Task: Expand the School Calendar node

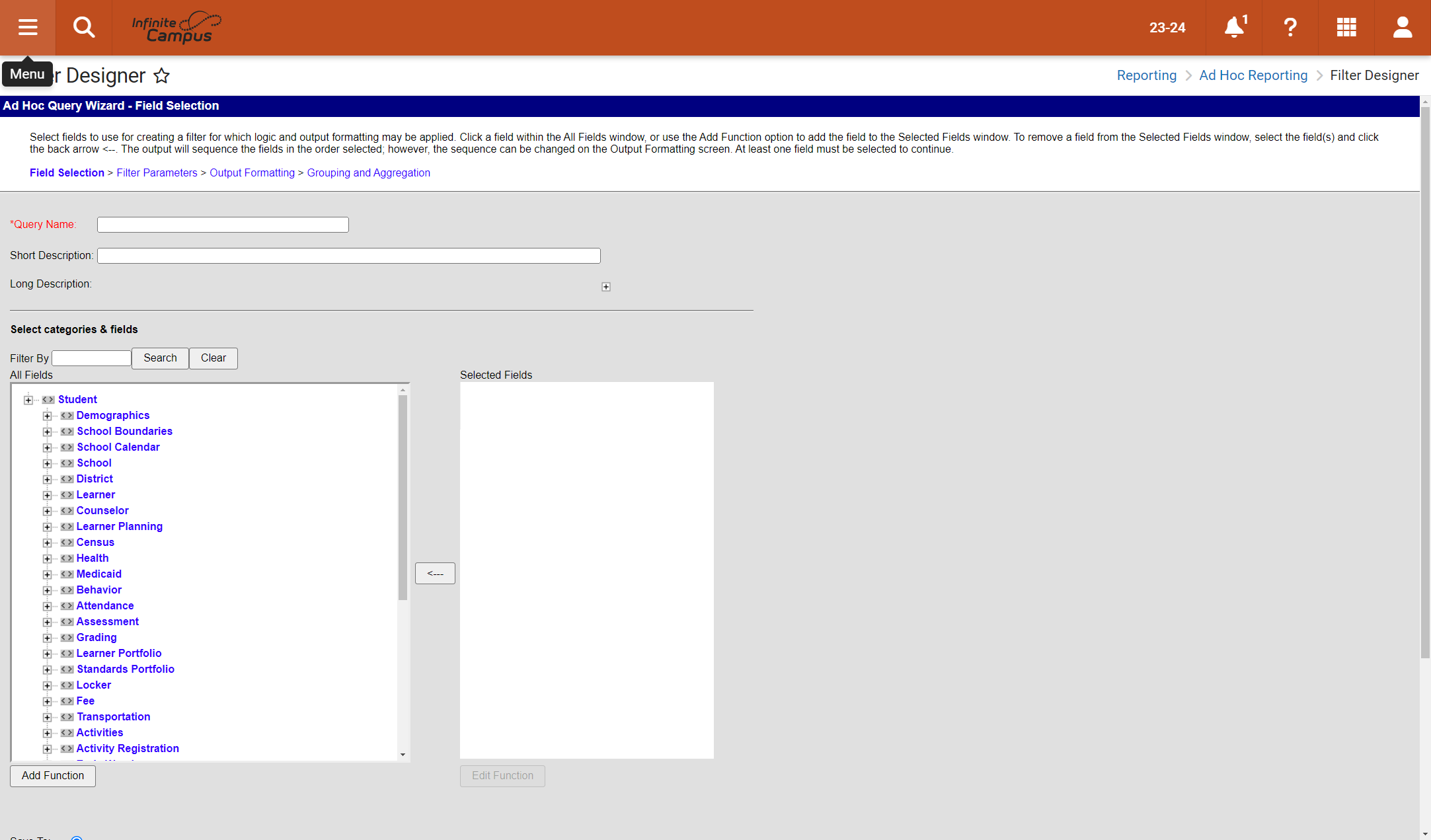Action: [x=47, y=447]
